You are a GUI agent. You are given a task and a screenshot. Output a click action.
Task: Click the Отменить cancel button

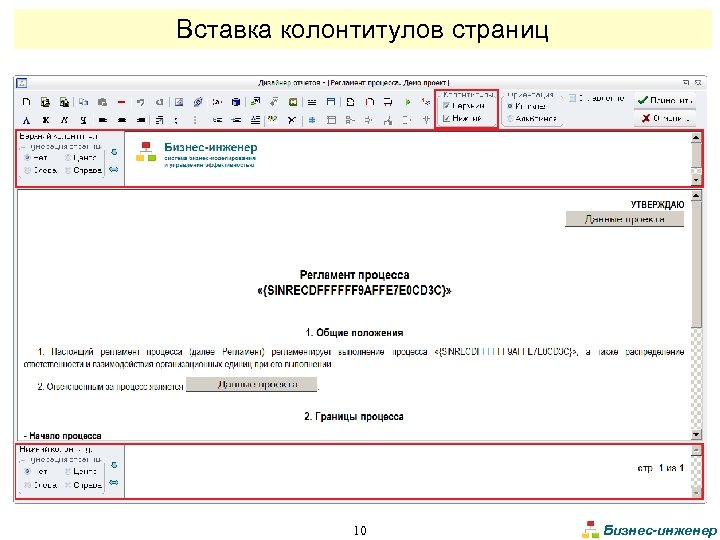tap(665, 118)
